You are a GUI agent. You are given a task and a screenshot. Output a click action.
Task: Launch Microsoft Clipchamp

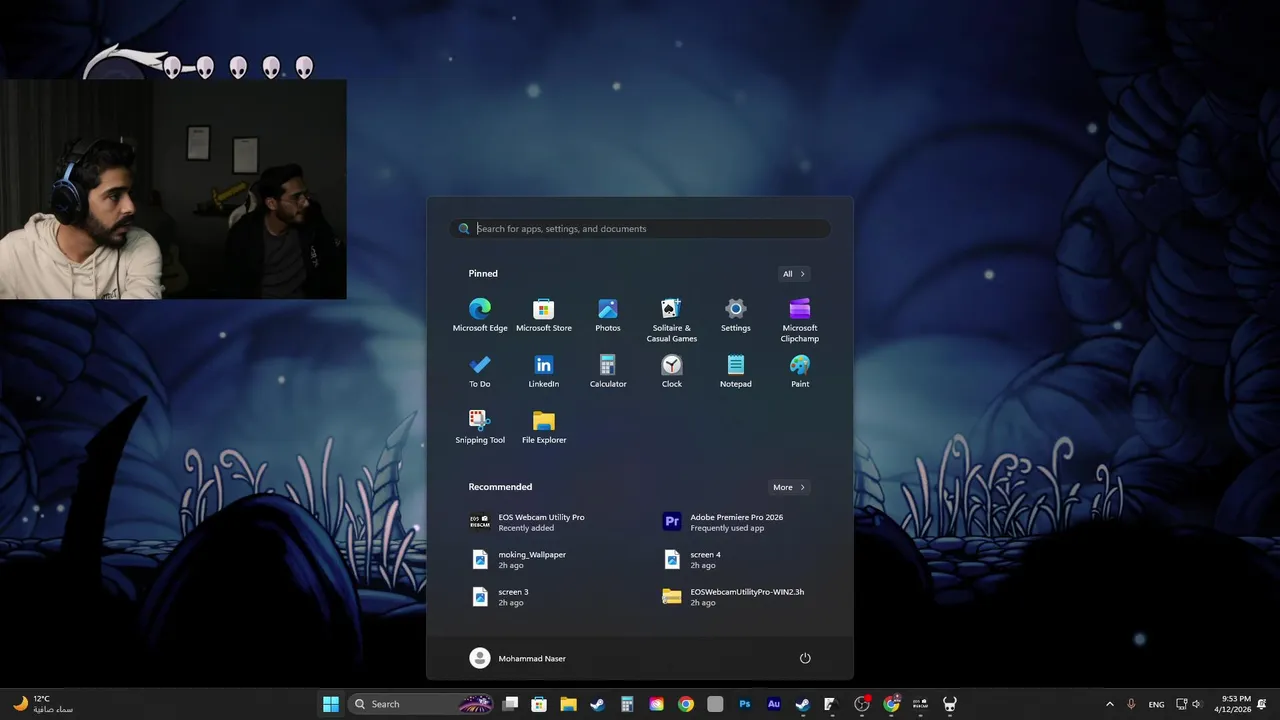pos(800,320)
